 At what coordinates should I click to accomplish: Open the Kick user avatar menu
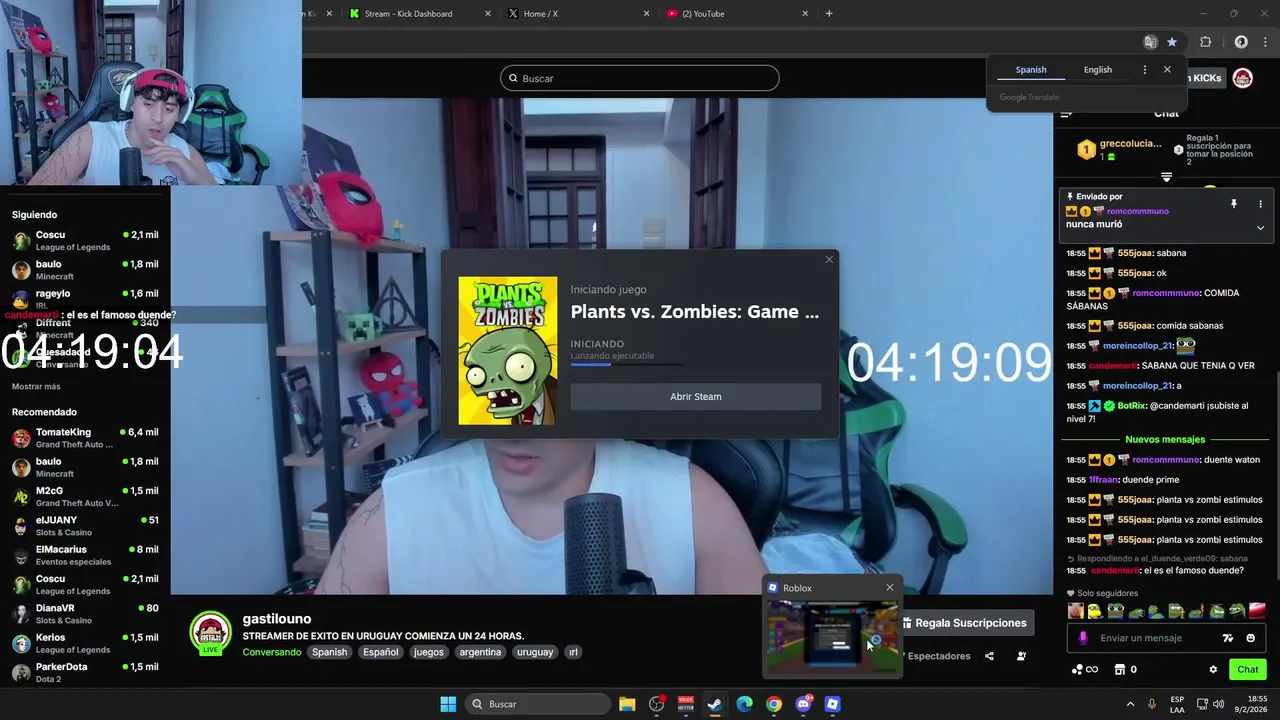[1243, 78]
